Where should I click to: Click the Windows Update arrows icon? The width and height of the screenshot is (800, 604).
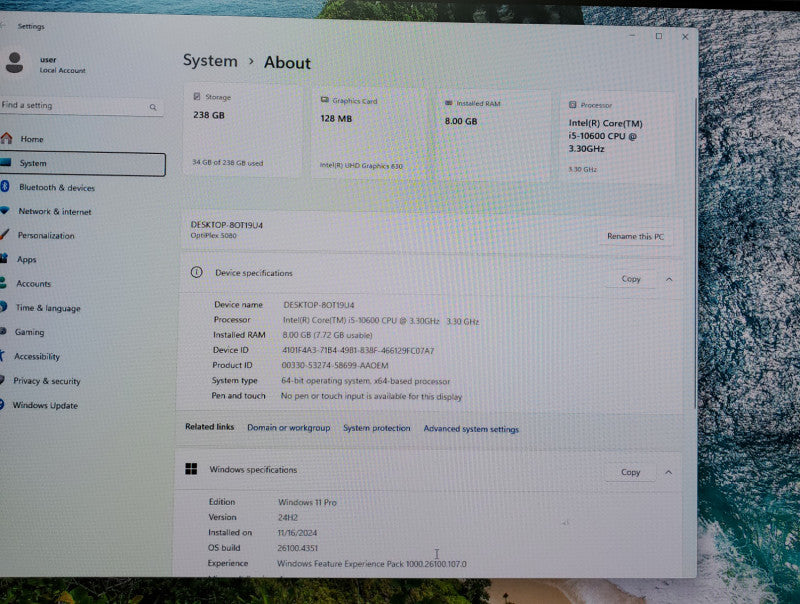[x=2, y=404]
